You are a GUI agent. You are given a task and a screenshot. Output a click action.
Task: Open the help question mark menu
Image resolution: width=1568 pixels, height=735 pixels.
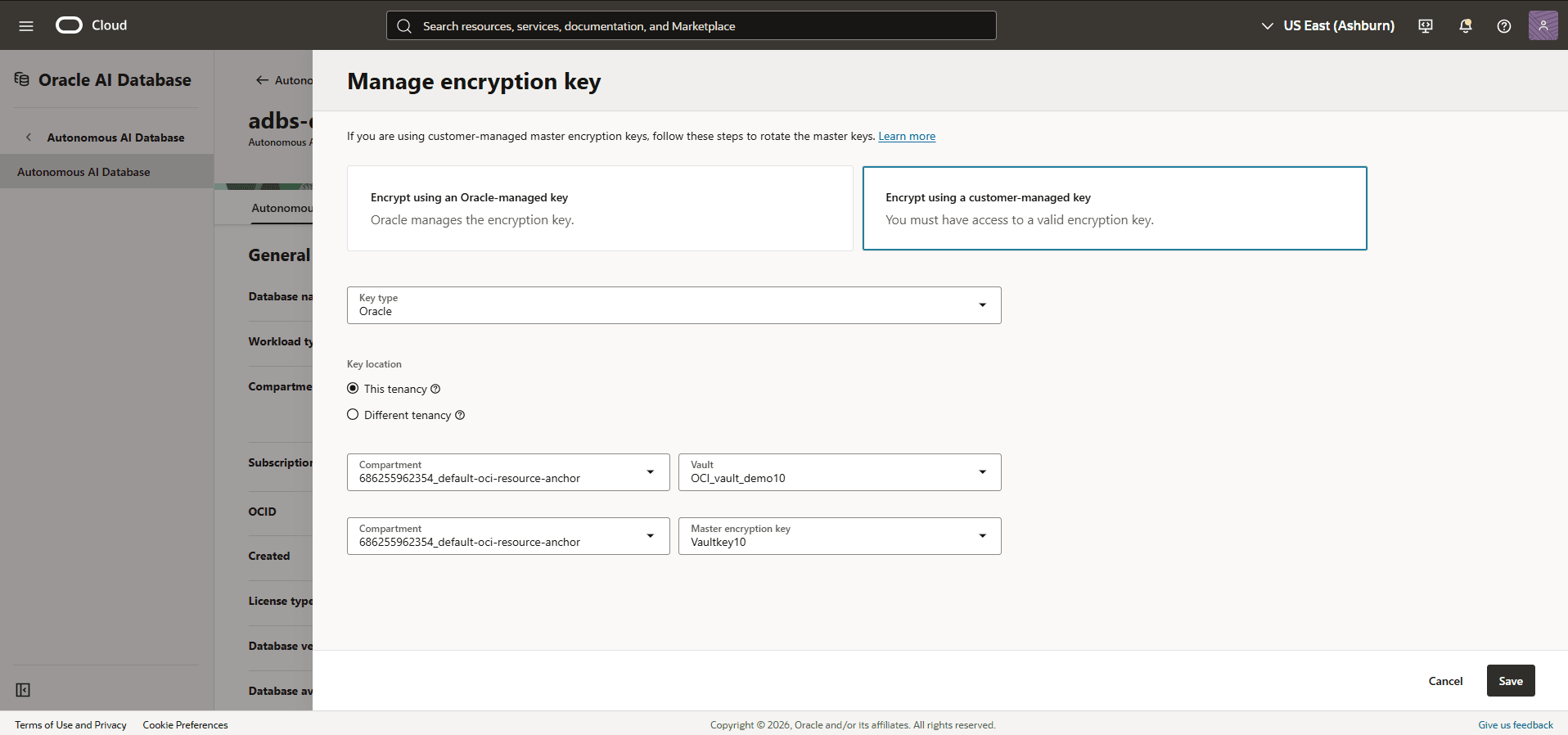pyautogui.click(x=1504, y=26)
